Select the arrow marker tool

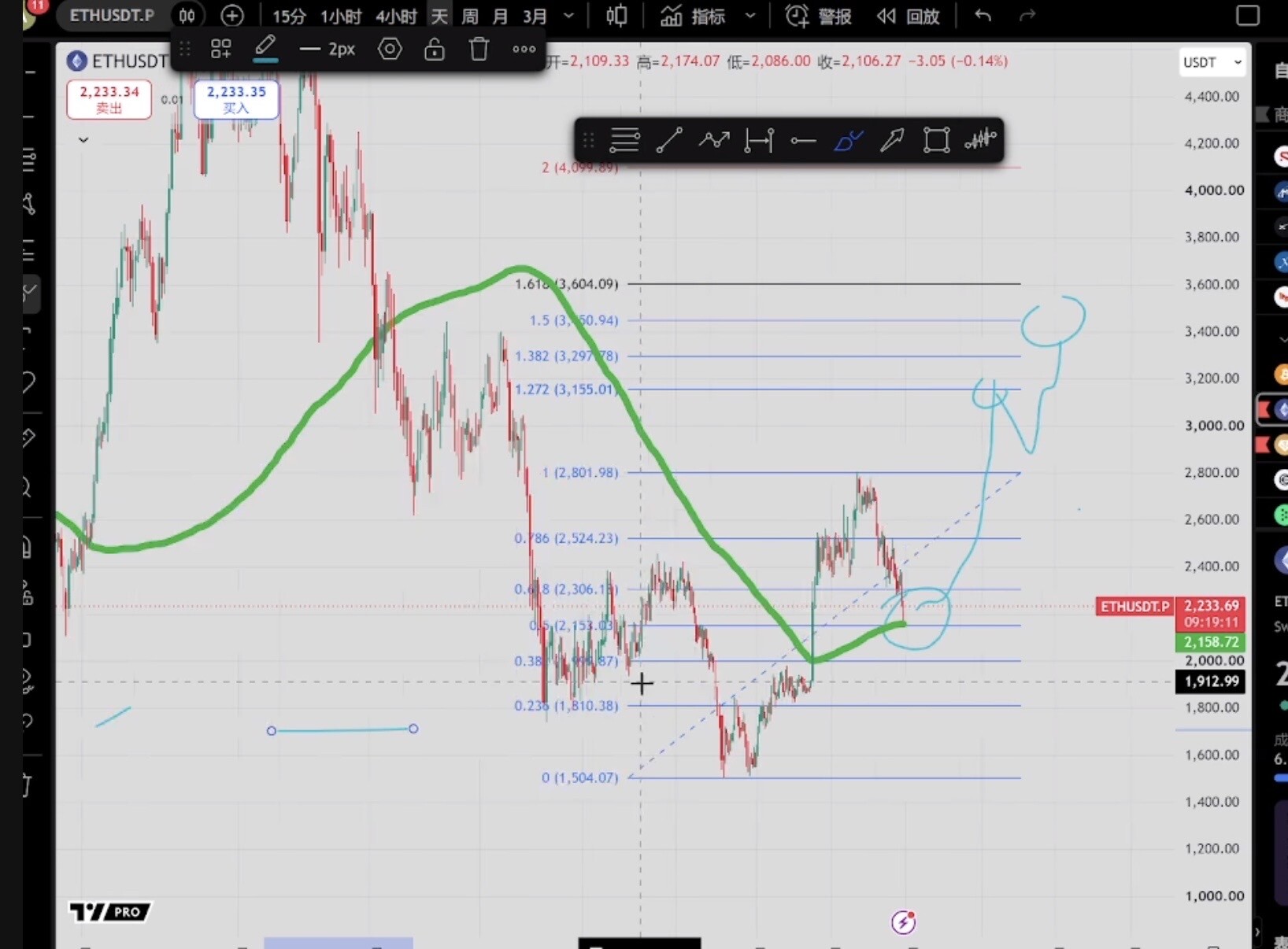point(892,141)
